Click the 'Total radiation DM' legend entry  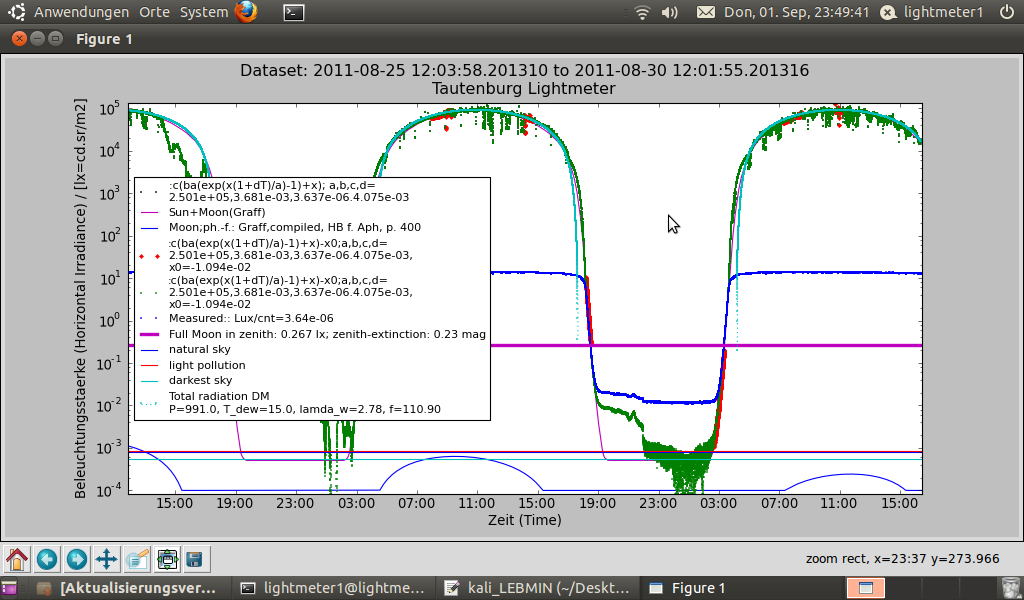[x=219, y=396]
